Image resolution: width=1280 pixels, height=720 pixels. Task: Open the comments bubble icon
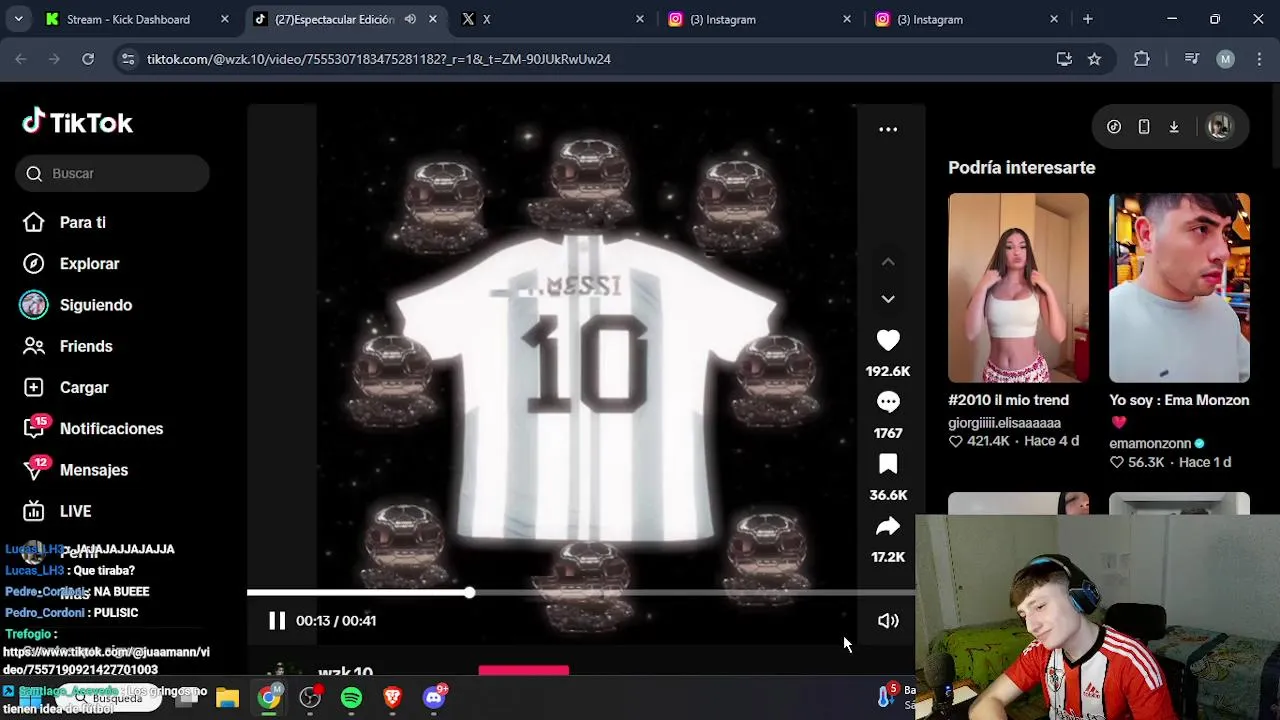pyautogui.click(x=888, y=402)
